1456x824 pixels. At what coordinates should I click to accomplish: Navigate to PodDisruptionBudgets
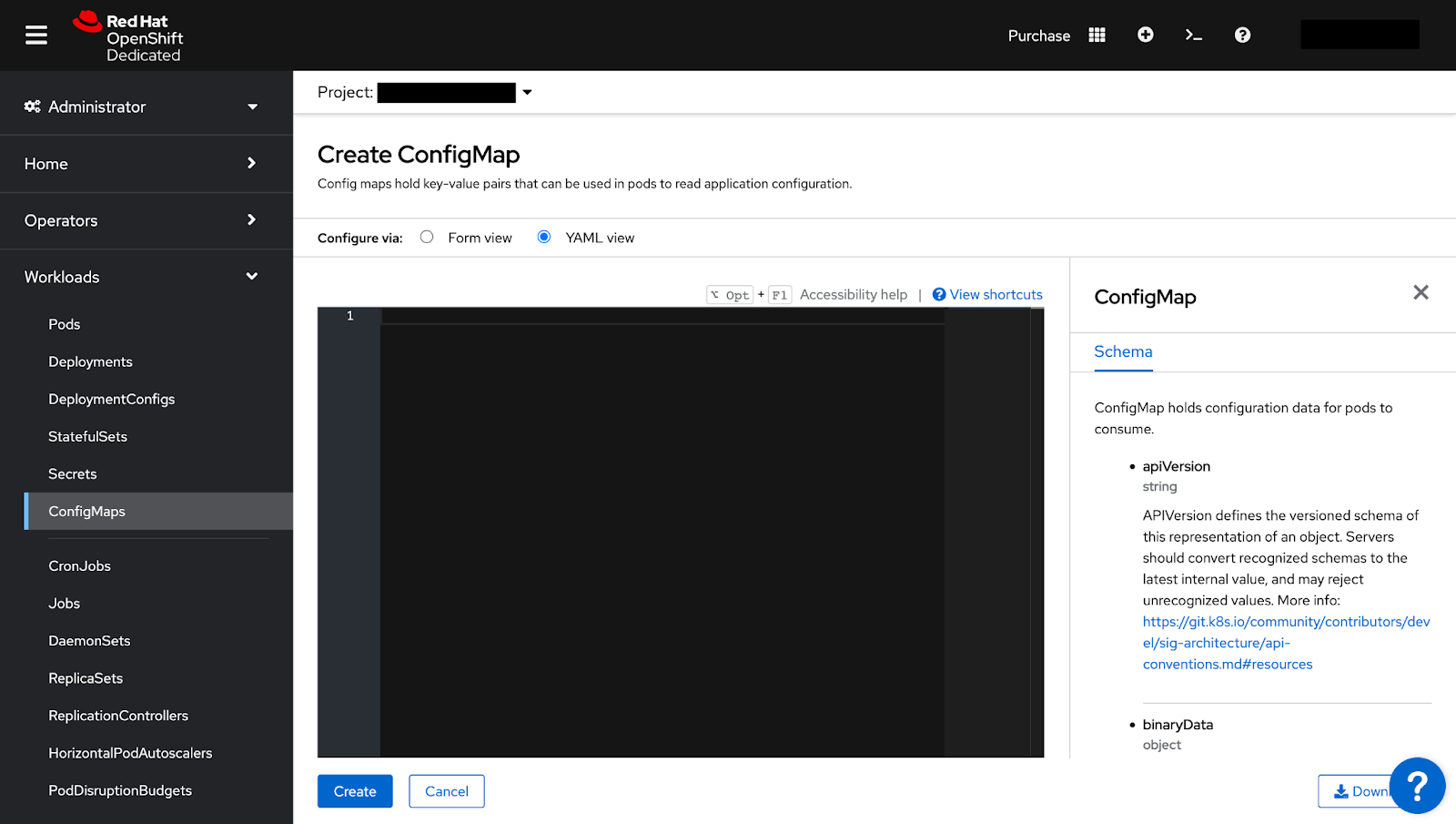coord(120,789)
